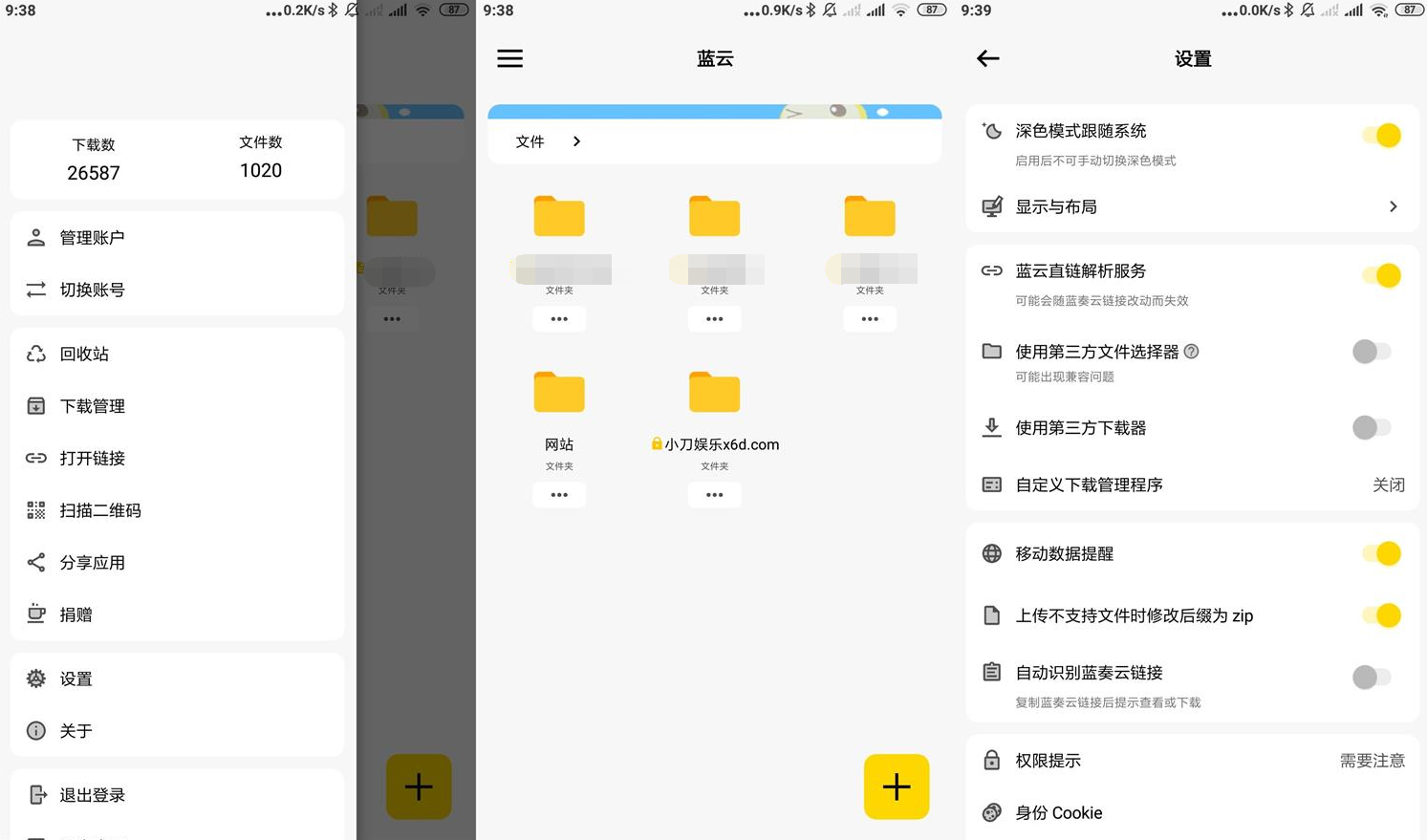Toggle 蓝云直链解析服务 switch
Screen dimensions: 1427x840
[x=1382, y=275]
